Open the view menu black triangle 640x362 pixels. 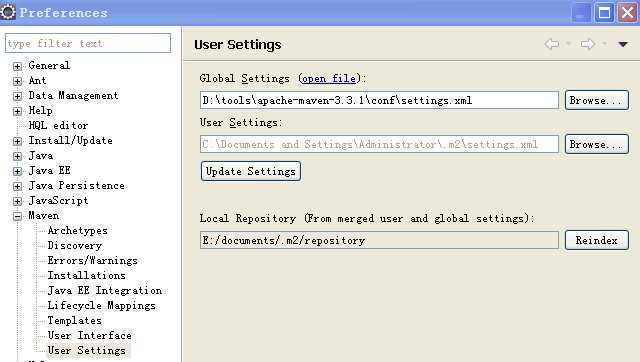click(622, 44)
